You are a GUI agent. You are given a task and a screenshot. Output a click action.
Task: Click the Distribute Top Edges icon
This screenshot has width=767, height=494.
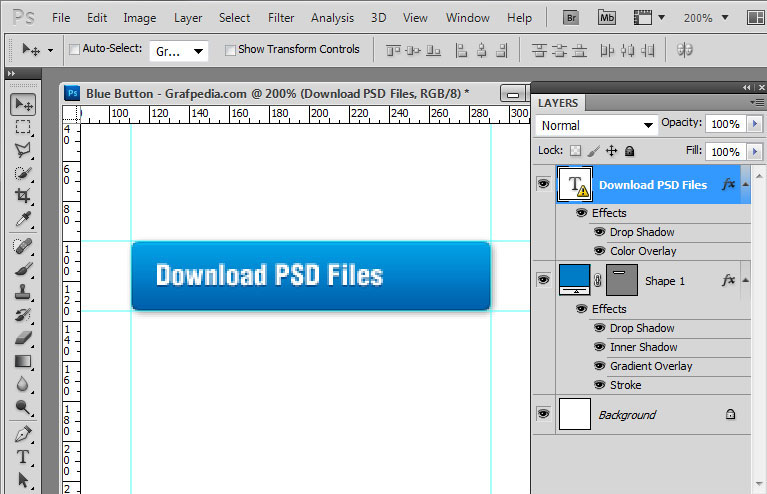click(x=539, y=50)
